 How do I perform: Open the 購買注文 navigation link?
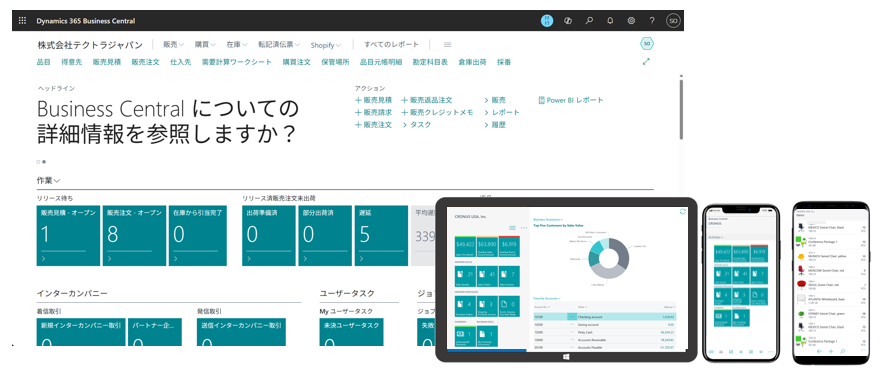click(x=297, y=62)
